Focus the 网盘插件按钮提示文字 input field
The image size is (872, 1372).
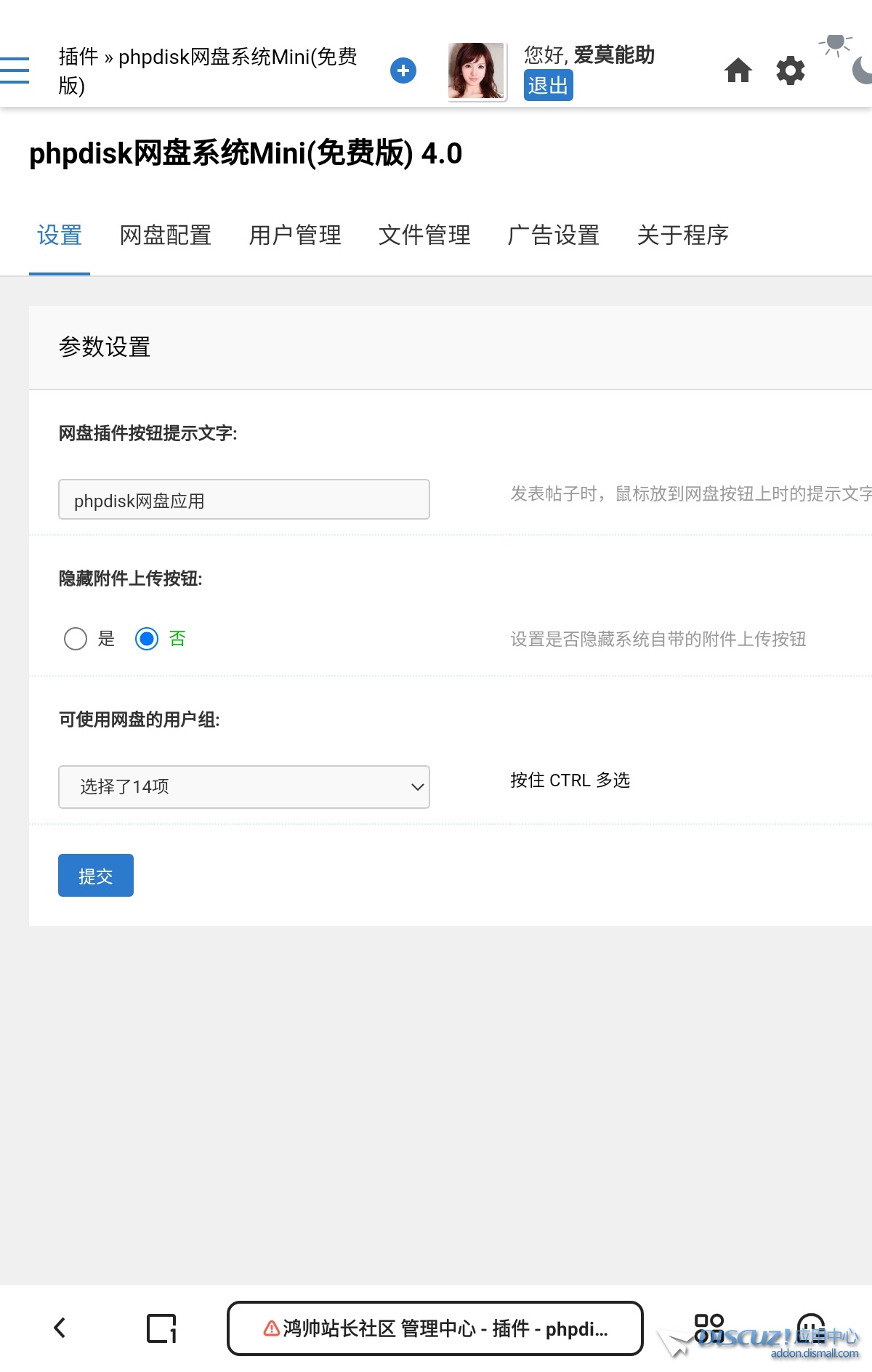tap(244, 499)
